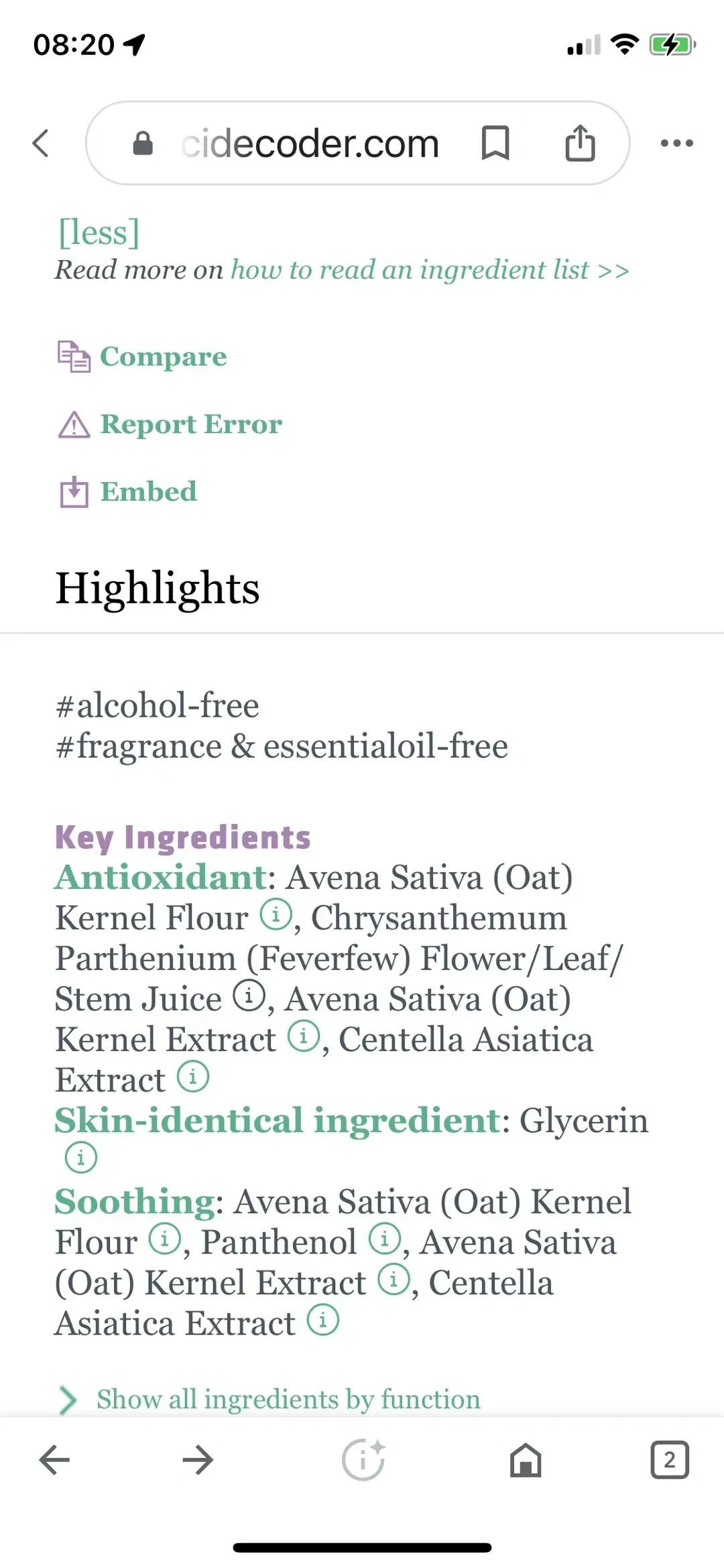This screenshot has width=724, height=1568.
Task: Tap the back chevron beside address bar
Action: point(42,143)
